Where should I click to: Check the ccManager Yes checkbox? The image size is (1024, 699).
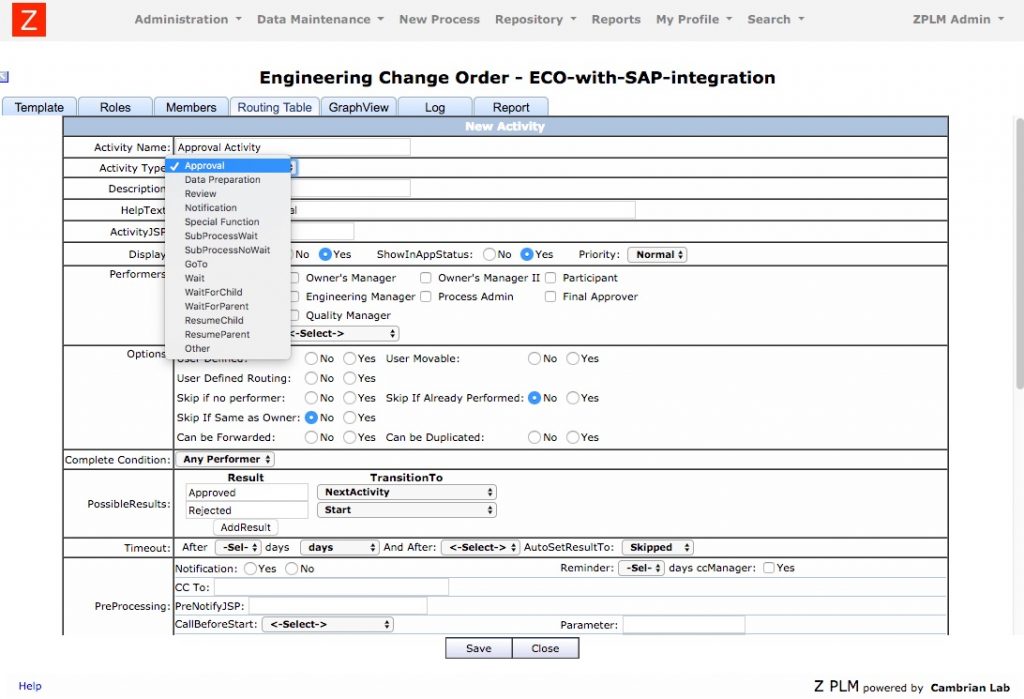point(768,568)
